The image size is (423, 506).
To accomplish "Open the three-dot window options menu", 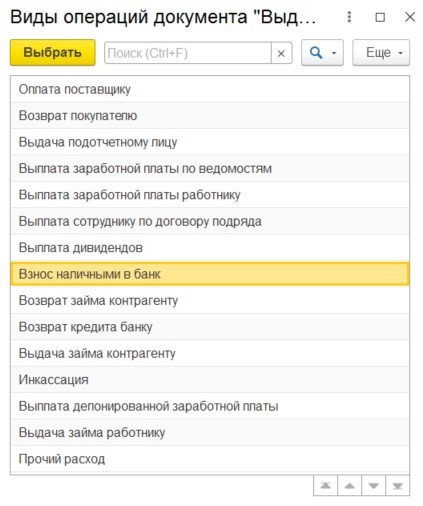I will pos(349,17).
